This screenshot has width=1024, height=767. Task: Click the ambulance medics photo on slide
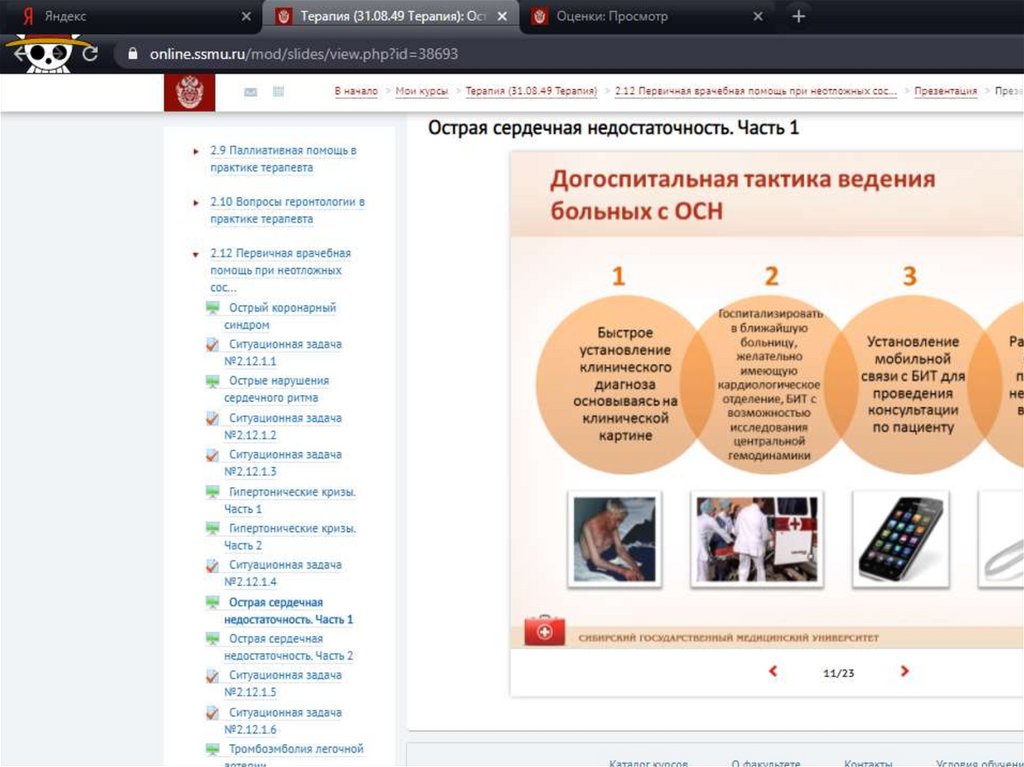[756, 540]
